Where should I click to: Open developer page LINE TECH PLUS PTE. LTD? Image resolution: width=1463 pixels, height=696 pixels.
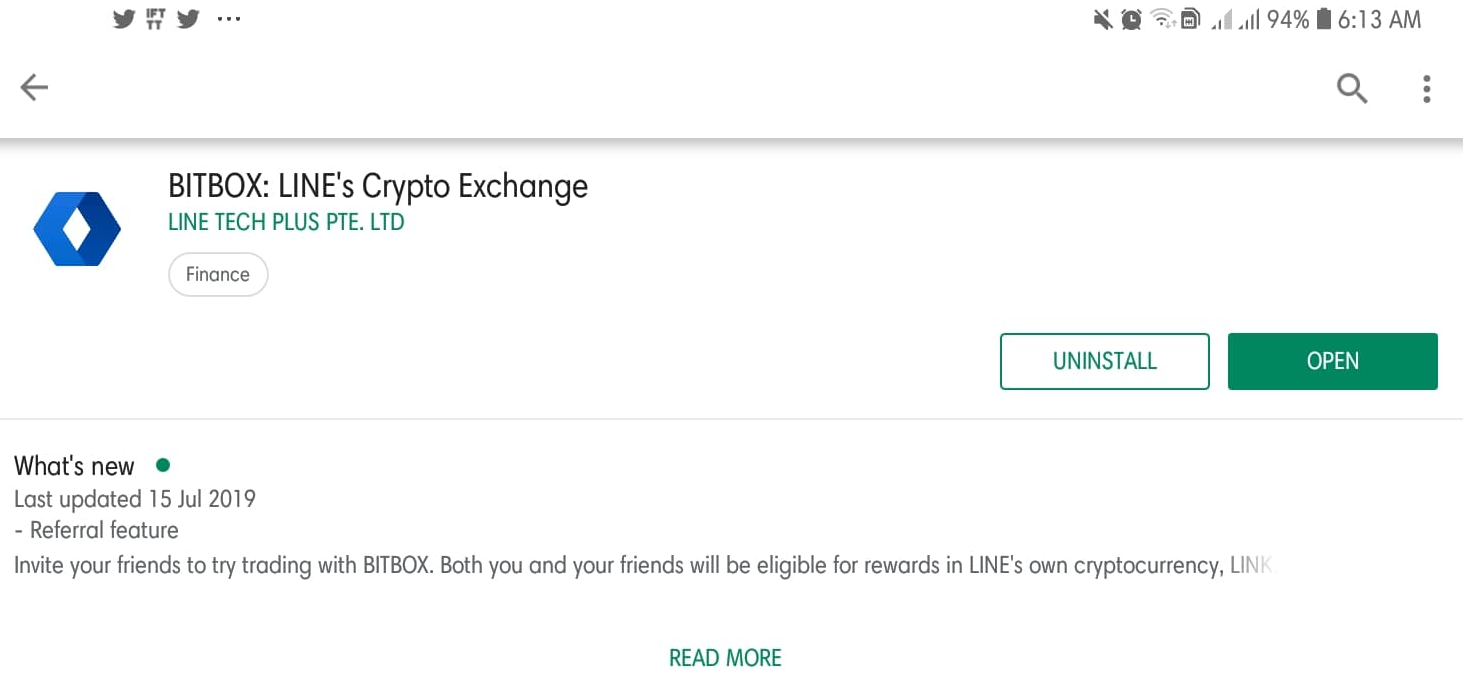coord(286,222)
